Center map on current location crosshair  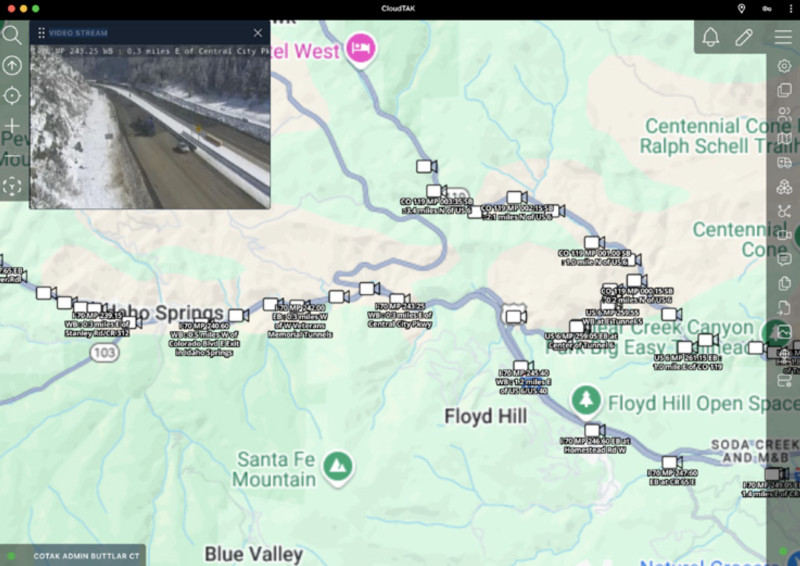(x=12, y=95)
